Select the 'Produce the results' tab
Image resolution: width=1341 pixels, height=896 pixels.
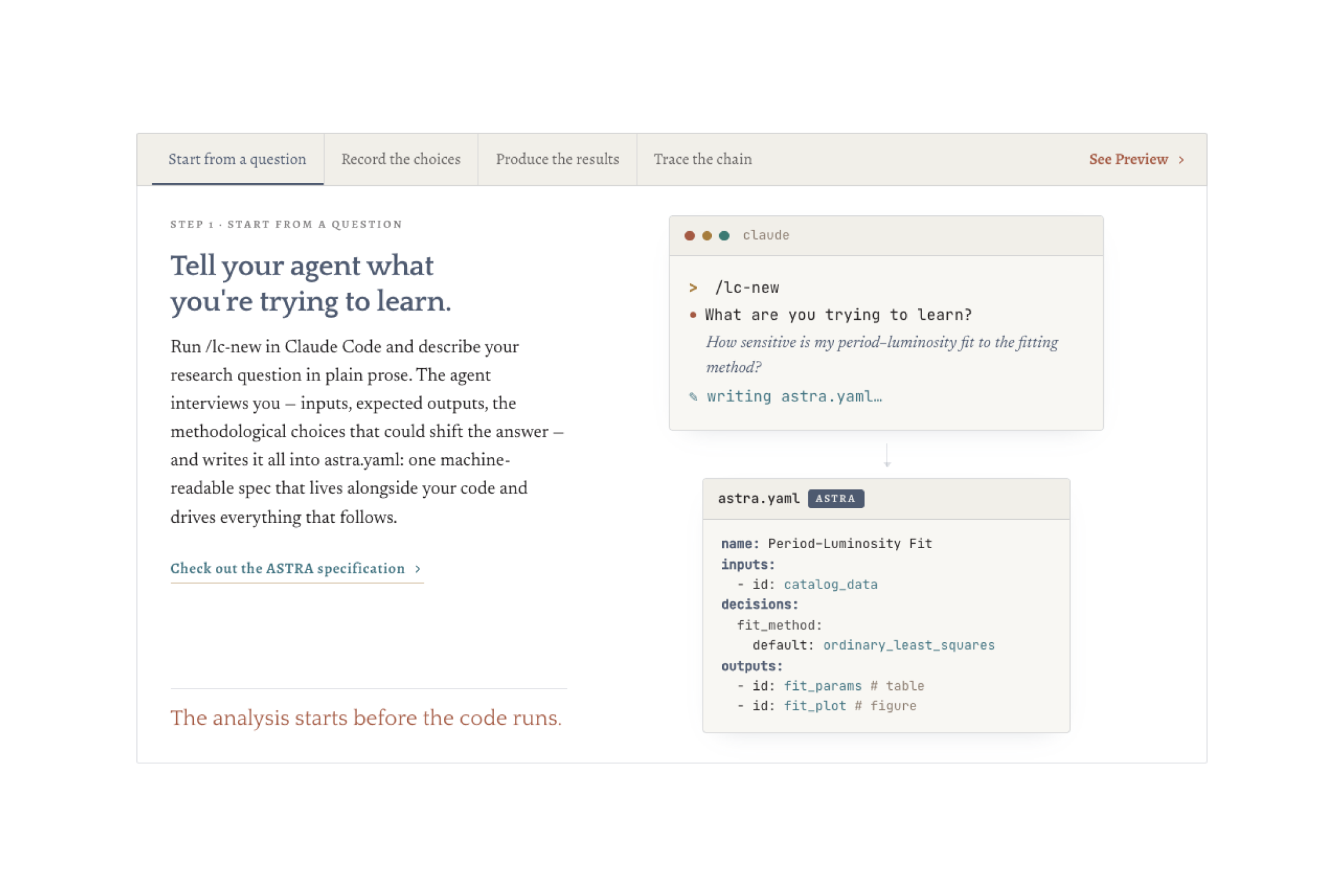557,159
